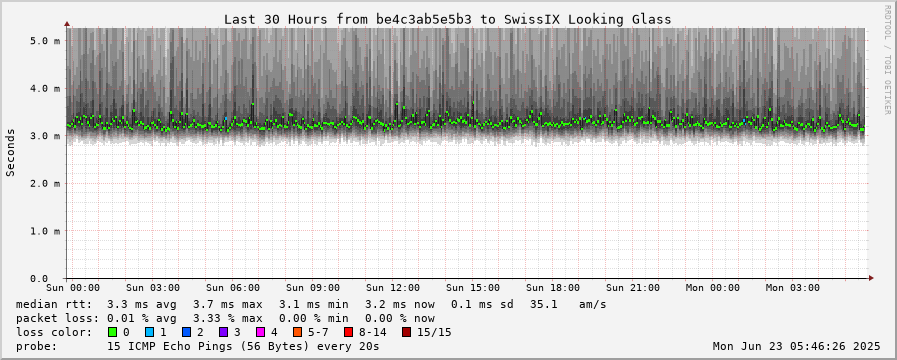Screen dimensions: 897x360
Task: Click the purple loss color 3 swatch
Action: coord(223,333)
